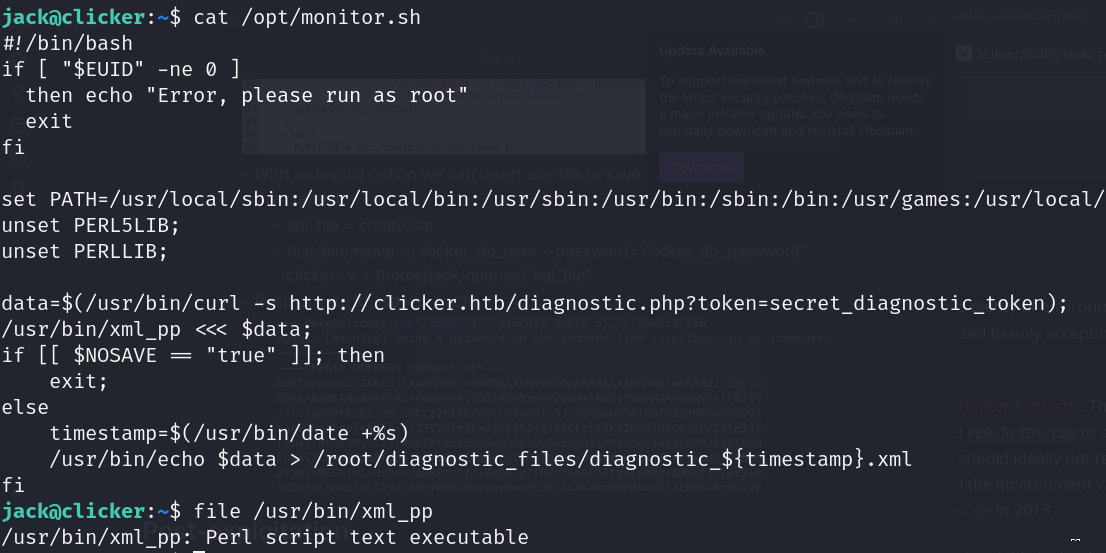Click the #!/bin/bash shebang line

[x=67, y=43]
